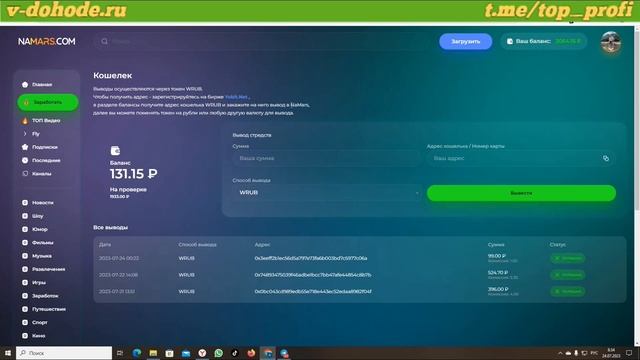Open the WRUB withdrawal method dropdown
The height and width of the screenshot is (360, 640).
tap(327, 193)
